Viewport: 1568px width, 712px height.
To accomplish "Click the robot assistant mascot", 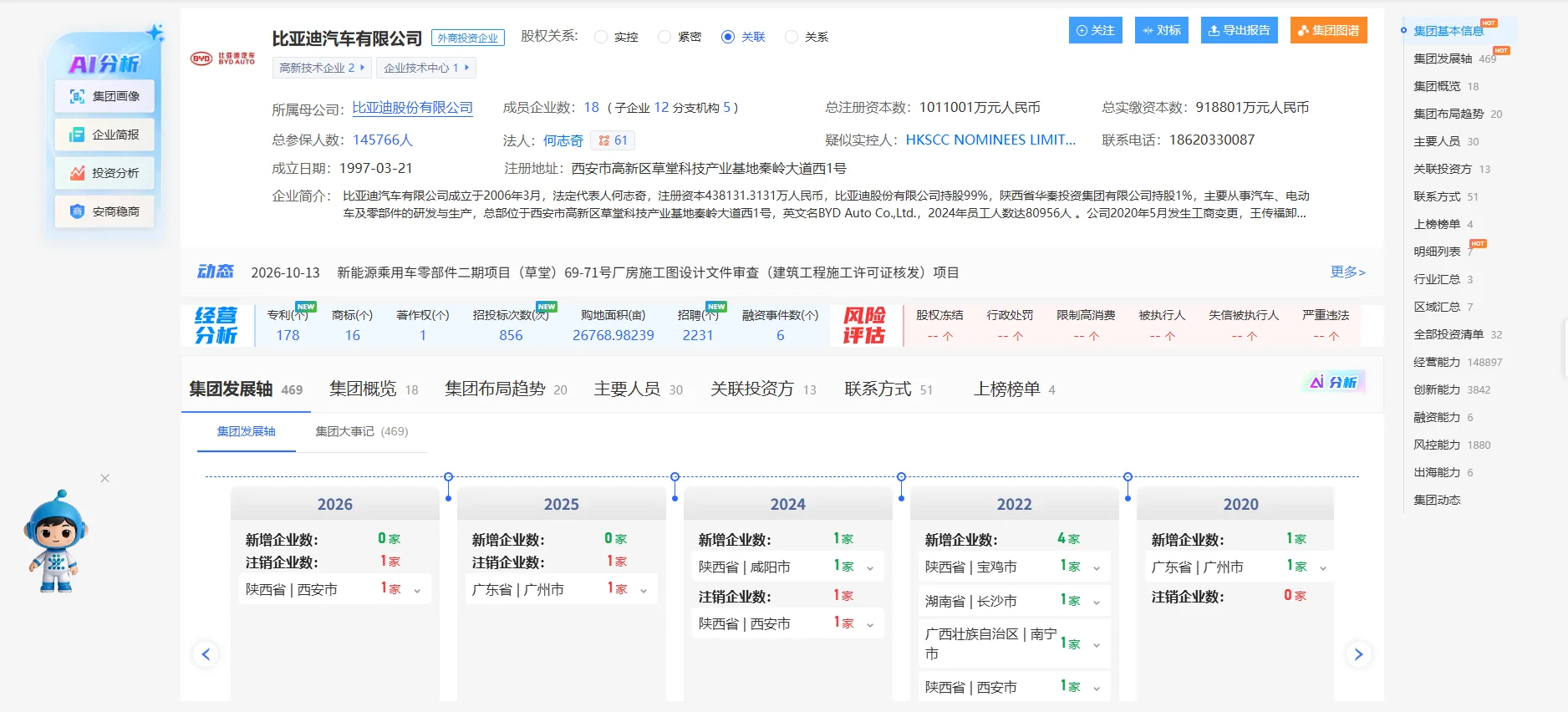I will (x=55, y=542).
